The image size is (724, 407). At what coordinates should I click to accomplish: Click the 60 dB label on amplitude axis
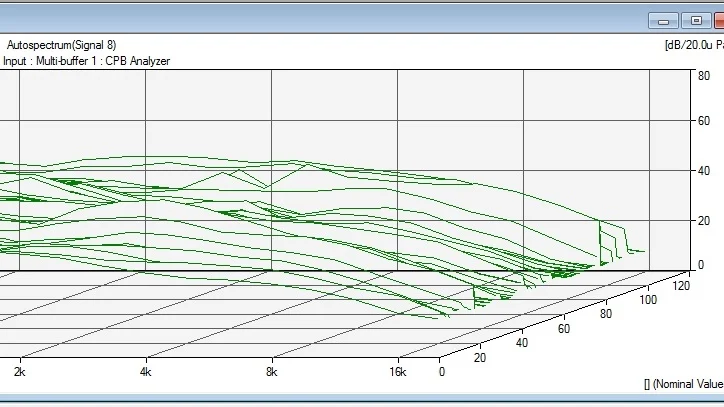(704, 121)
